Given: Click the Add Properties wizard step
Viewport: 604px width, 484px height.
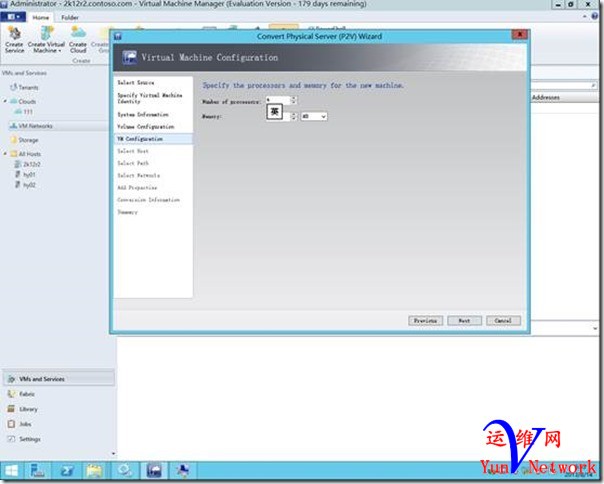Looking at the screenshot, I should click(x=137, y=188).
